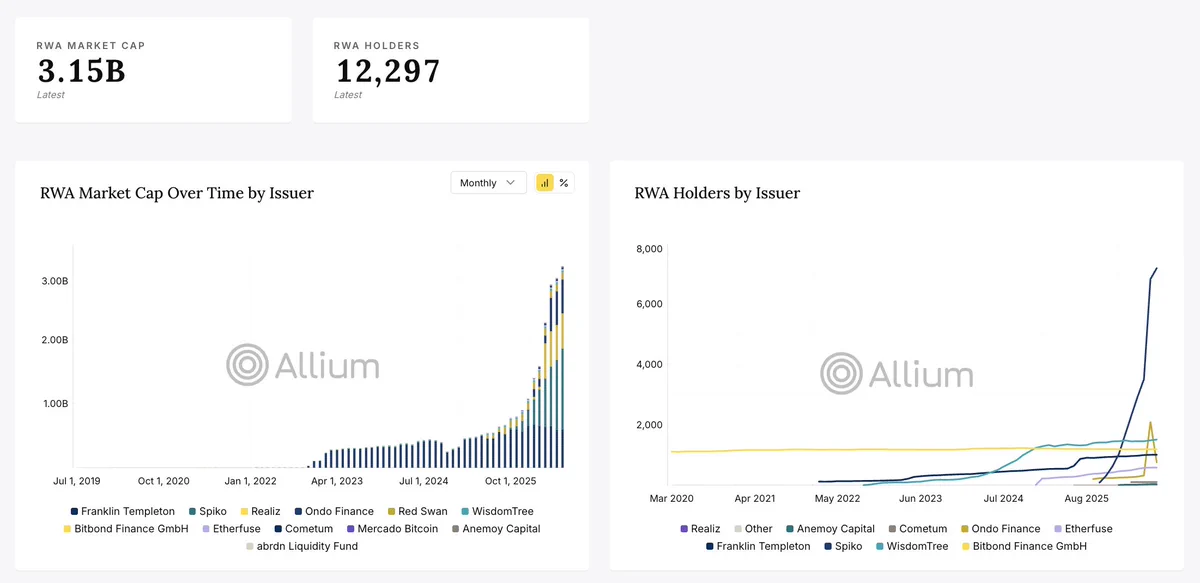This screenshot has height=583, width=1200.
Task: Toggle Ondo Finance in Market Cap legend
Action: pos(333,511)
